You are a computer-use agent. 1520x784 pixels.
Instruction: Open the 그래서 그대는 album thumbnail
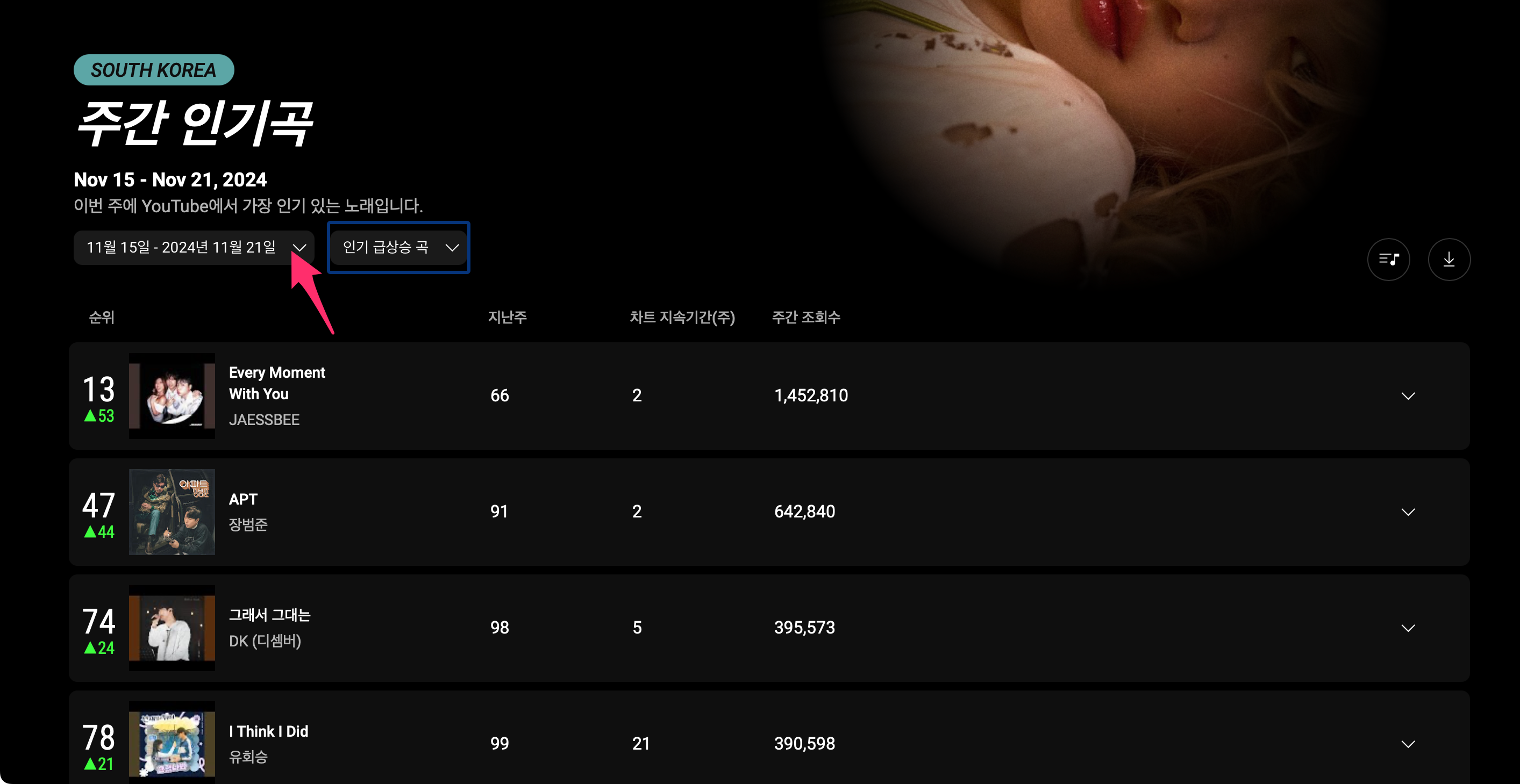(x=172, y=628)
